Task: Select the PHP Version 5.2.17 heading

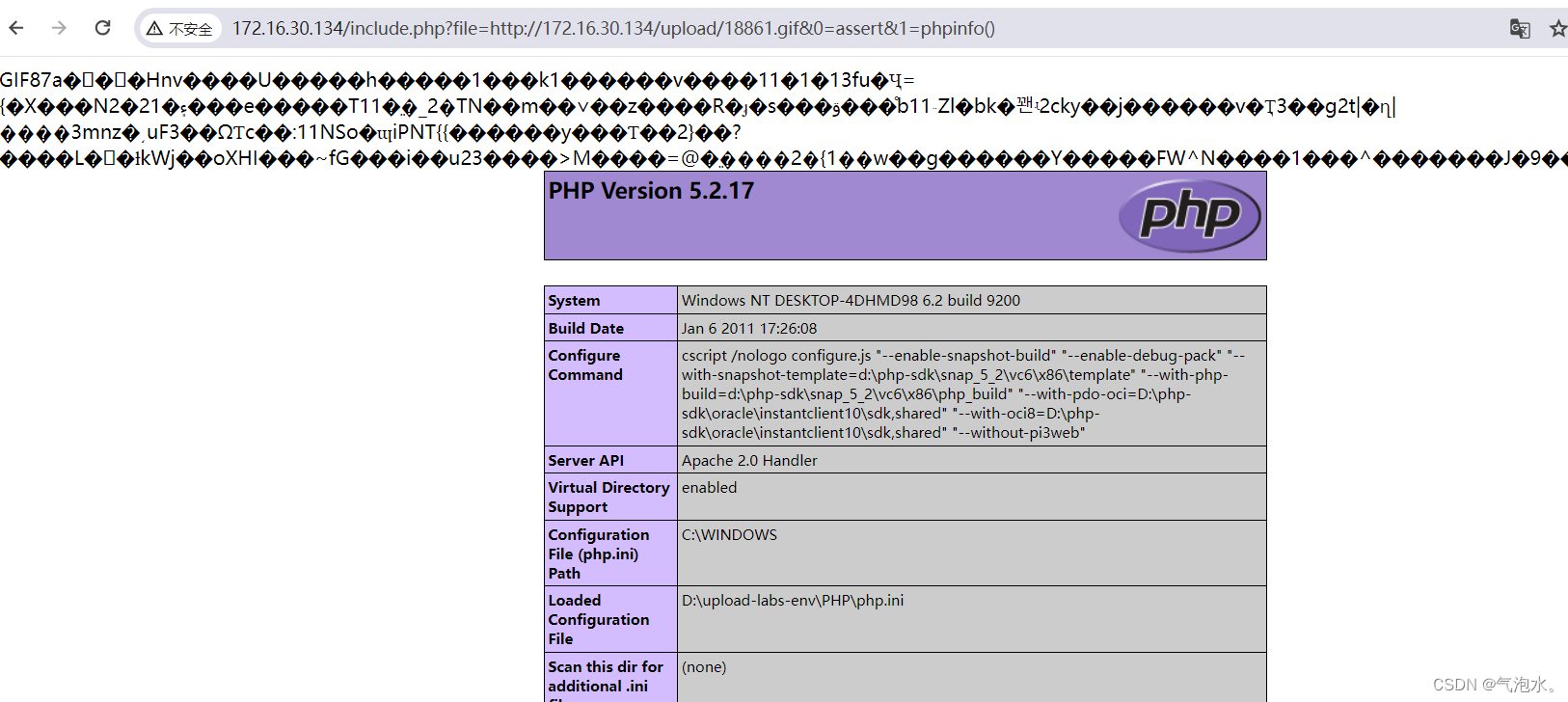Action: [651, 191]
